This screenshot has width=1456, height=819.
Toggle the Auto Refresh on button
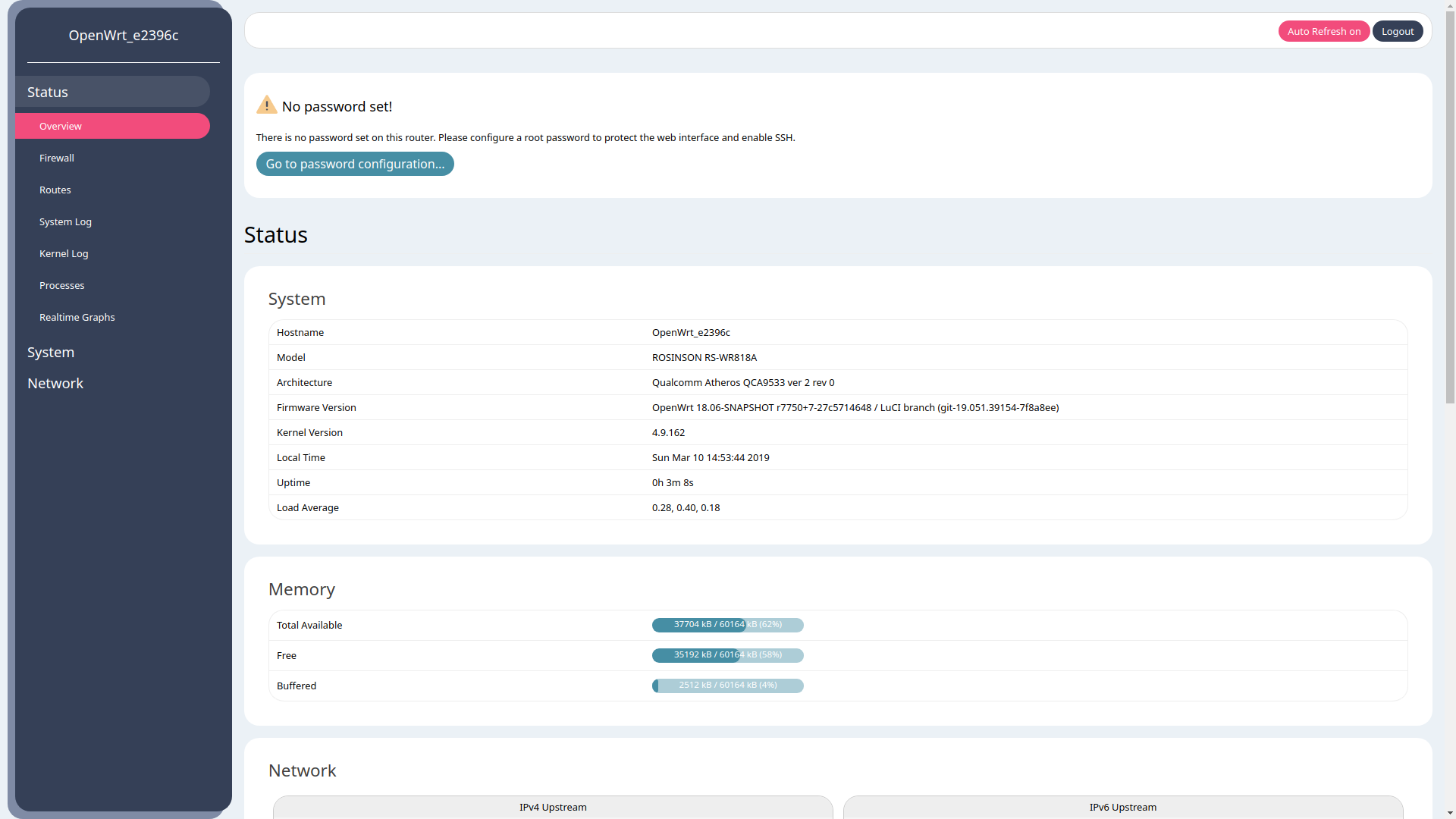tap(1323, 31)
